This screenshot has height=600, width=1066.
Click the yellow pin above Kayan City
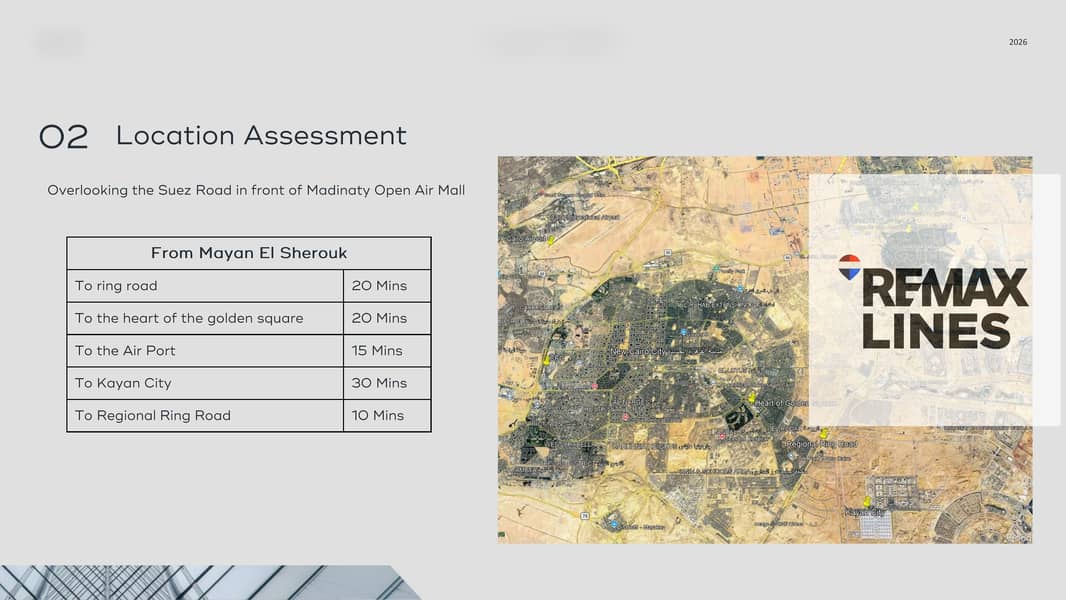pos(867,503)
